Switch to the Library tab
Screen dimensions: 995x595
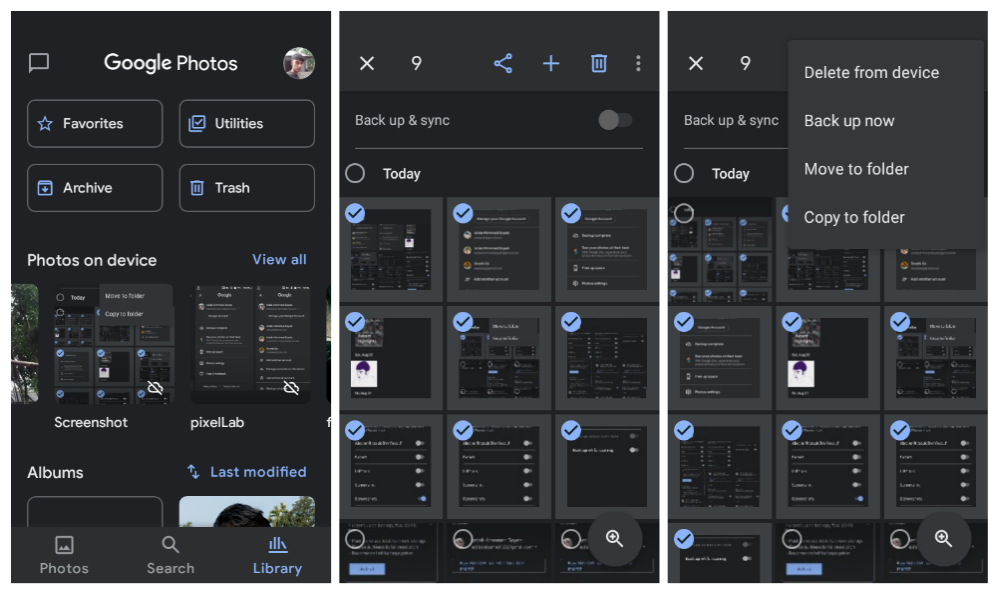(277, 555)
